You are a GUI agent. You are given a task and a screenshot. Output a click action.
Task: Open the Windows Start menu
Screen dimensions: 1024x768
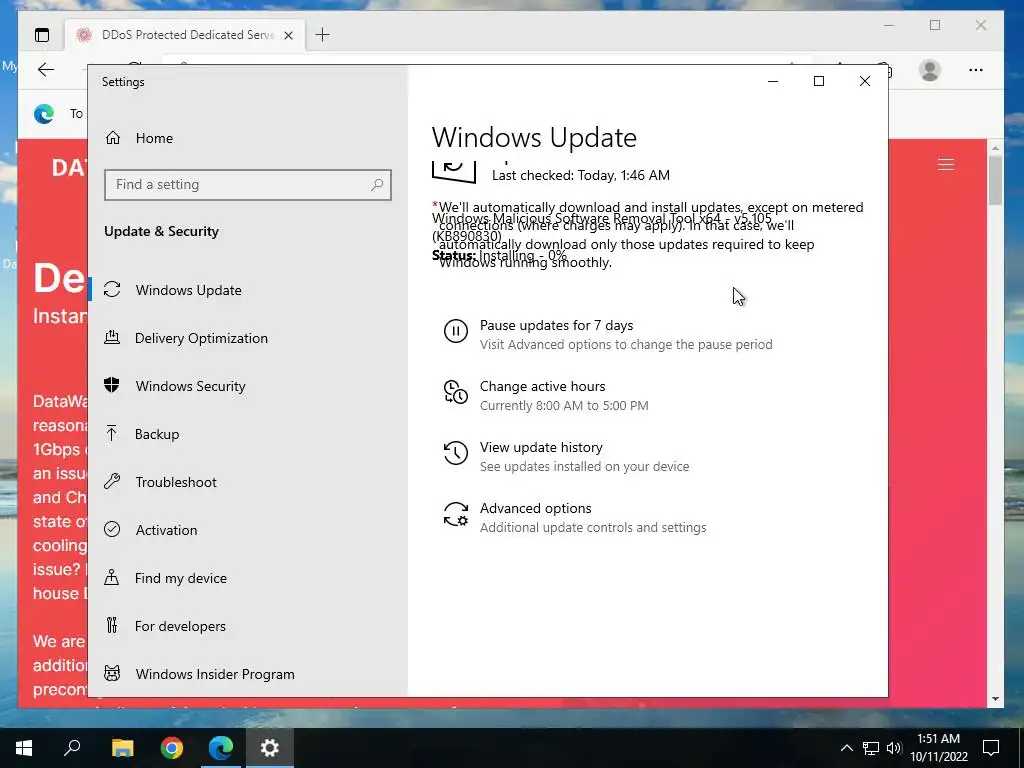[24, 748]
